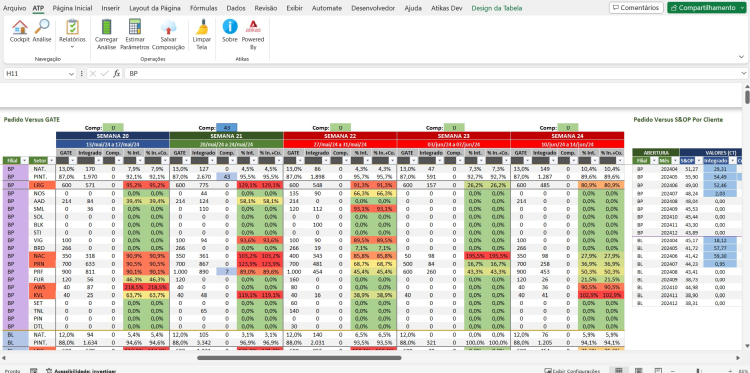This screenshot has width=750, height=373.
Task: Select the cell with value 1.970
Action: tap(89, 176)
